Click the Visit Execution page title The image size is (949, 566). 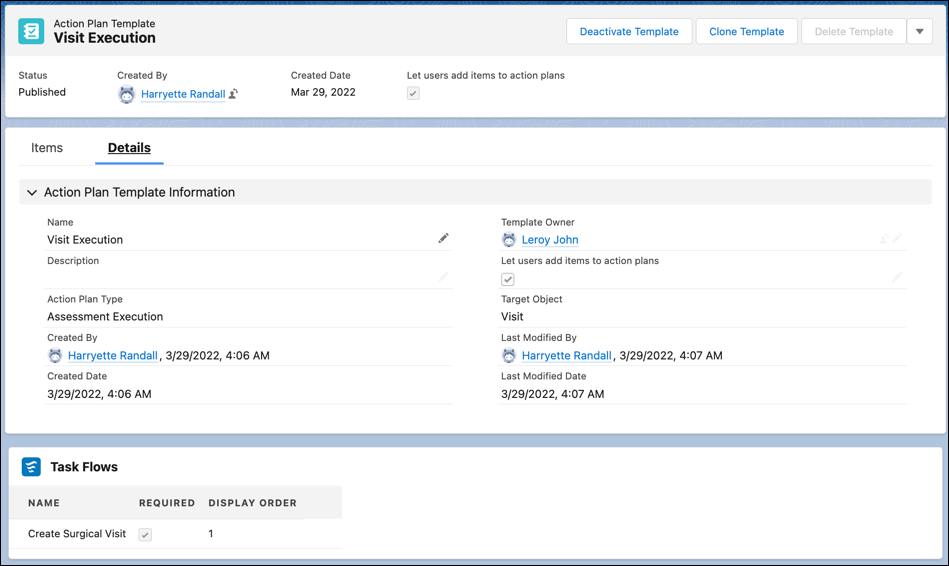tap(105, 38)
